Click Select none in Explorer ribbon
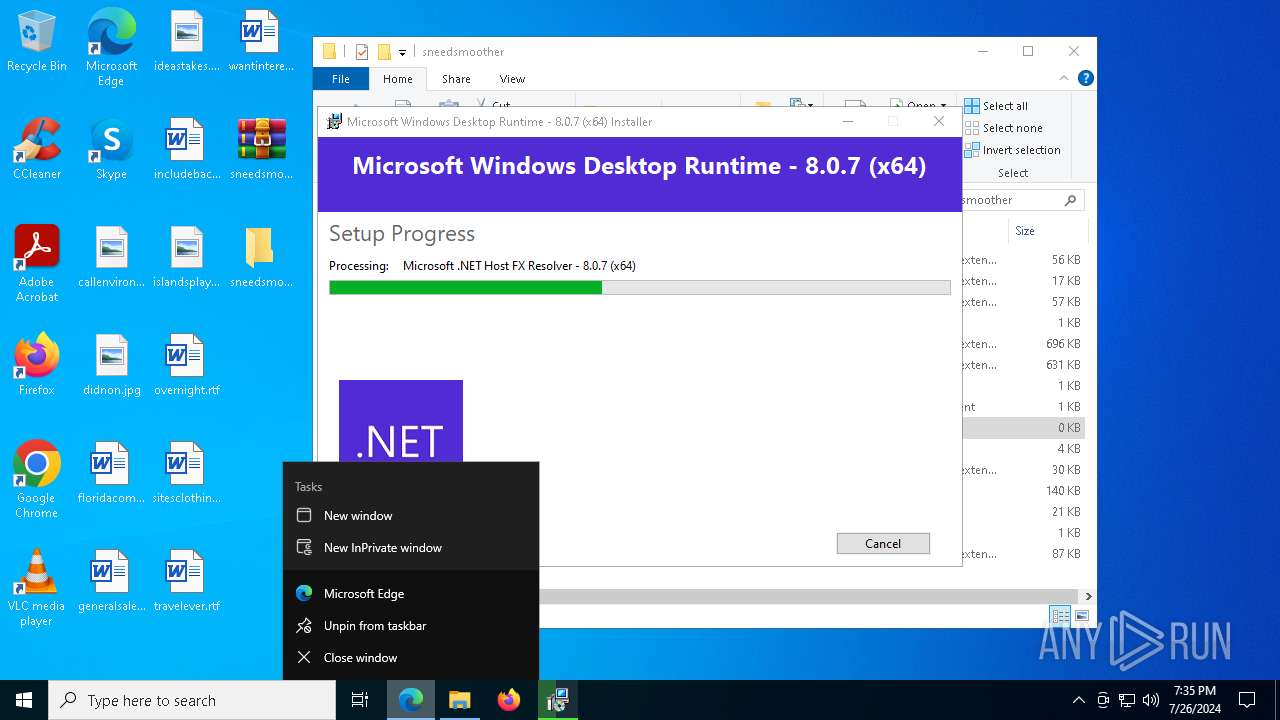The height and width of the screenshot is (720, 1280). [x=1003, y=128]
